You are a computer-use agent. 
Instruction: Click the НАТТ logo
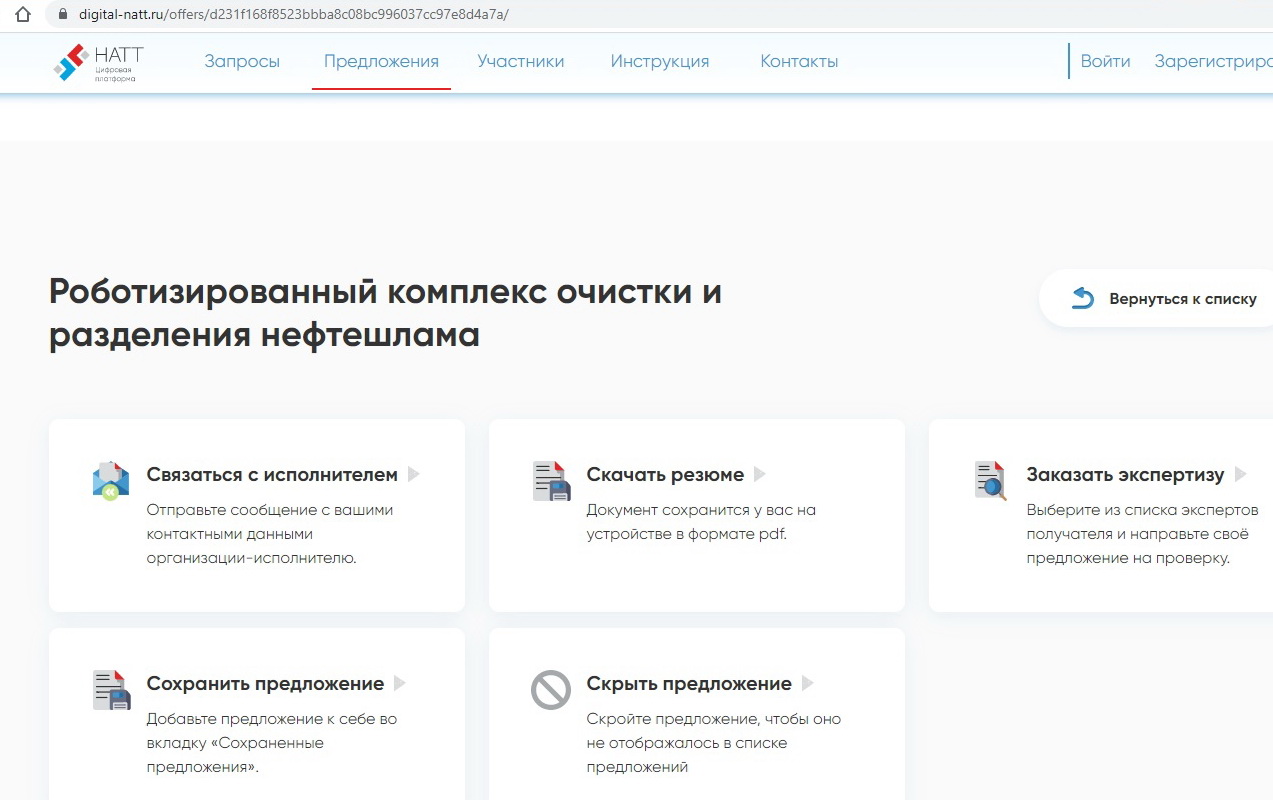(x=98, y=62)
